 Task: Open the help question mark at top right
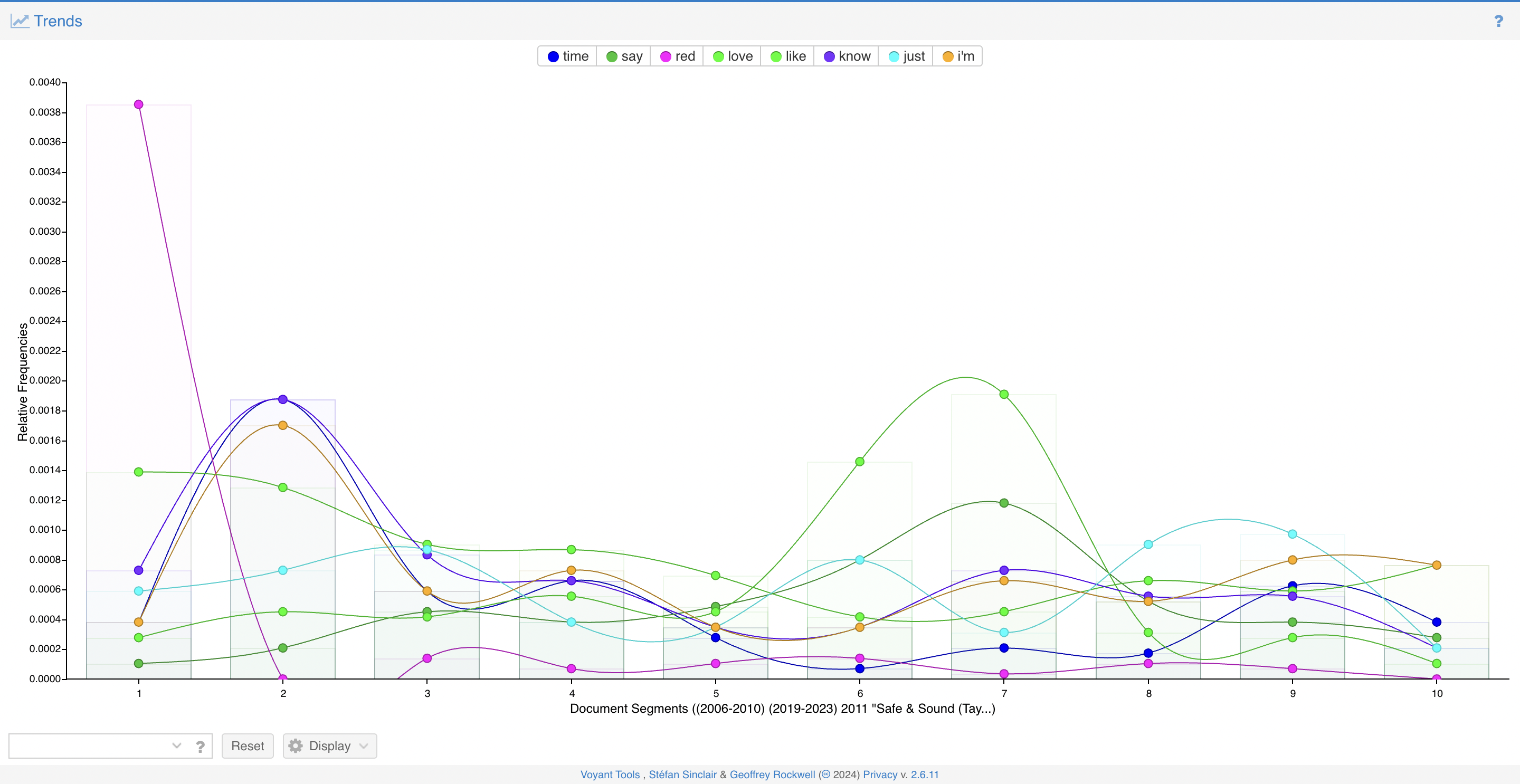[1498, 21]
